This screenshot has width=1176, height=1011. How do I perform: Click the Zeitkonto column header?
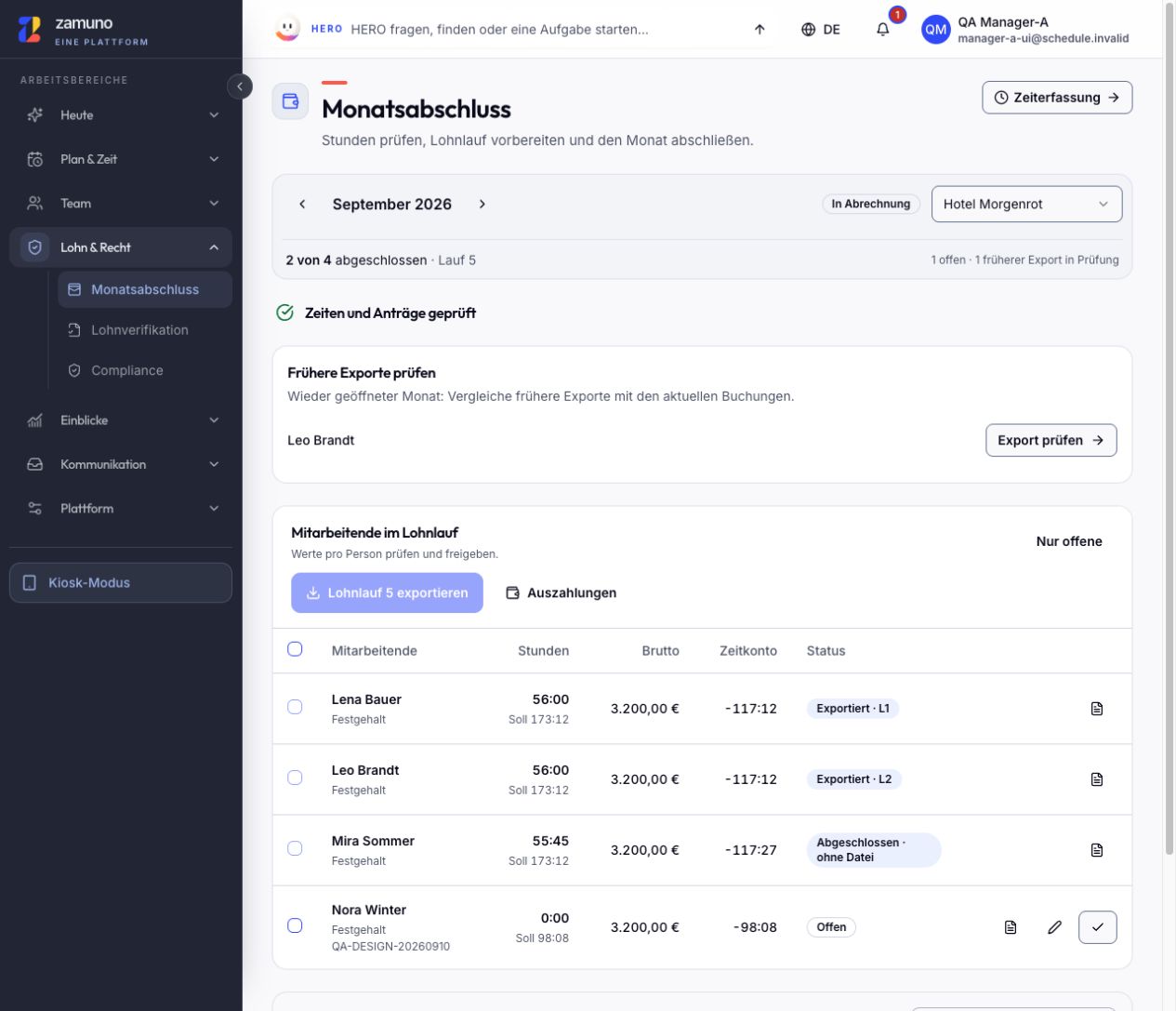point(748,651)
